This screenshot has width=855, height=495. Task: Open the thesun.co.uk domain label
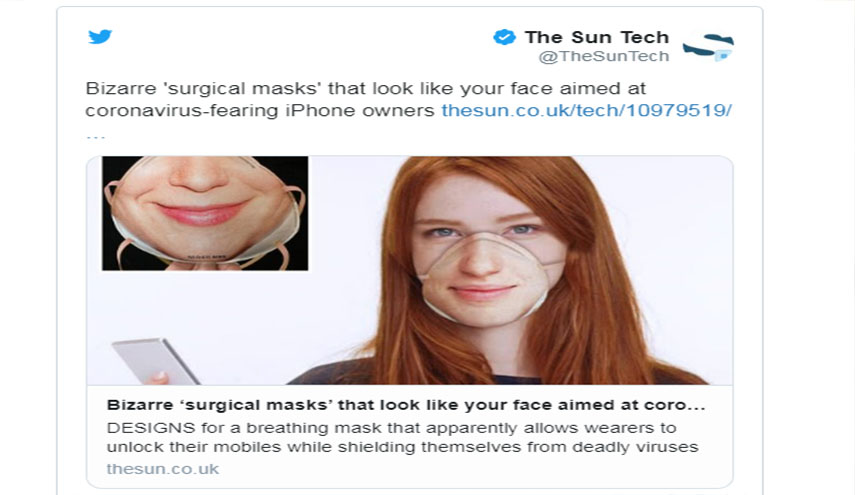click(x=162, y=469)
